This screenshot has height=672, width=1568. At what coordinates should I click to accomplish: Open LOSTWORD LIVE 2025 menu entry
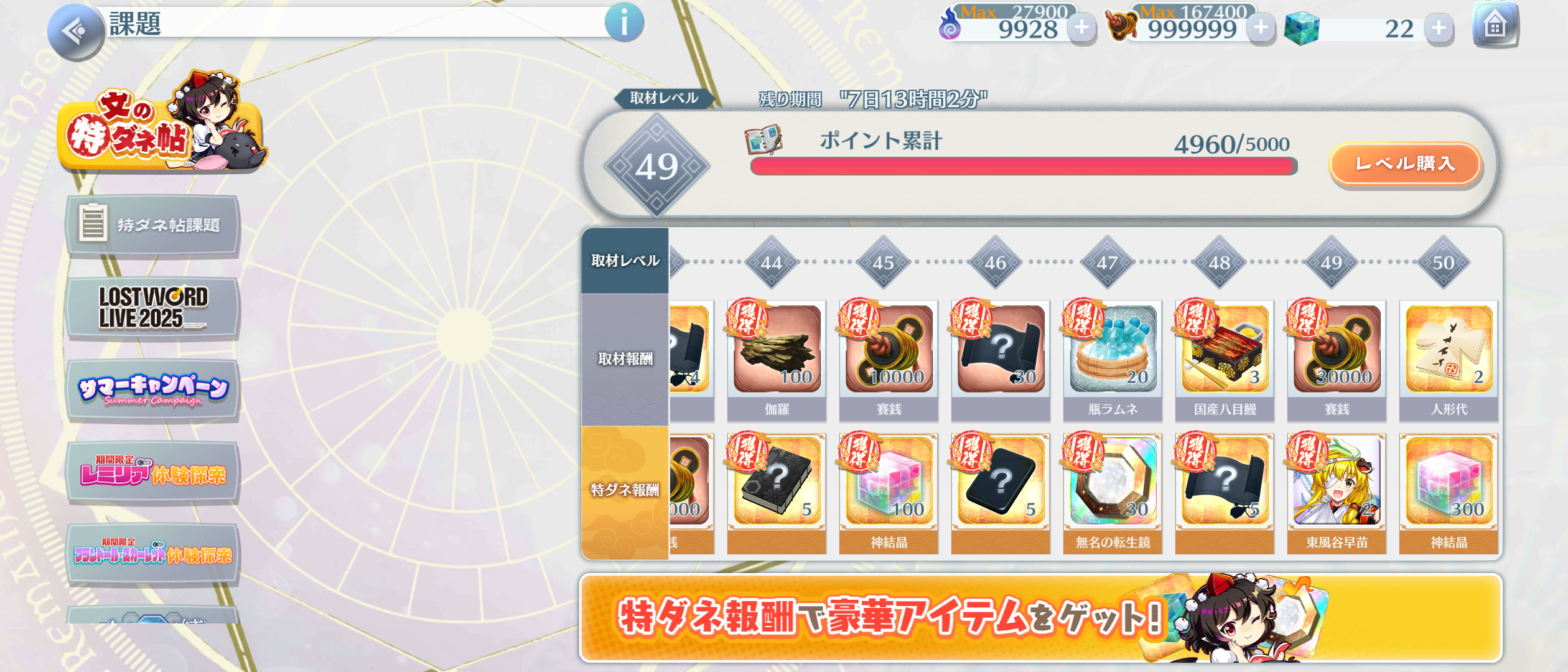click(152, 307)
